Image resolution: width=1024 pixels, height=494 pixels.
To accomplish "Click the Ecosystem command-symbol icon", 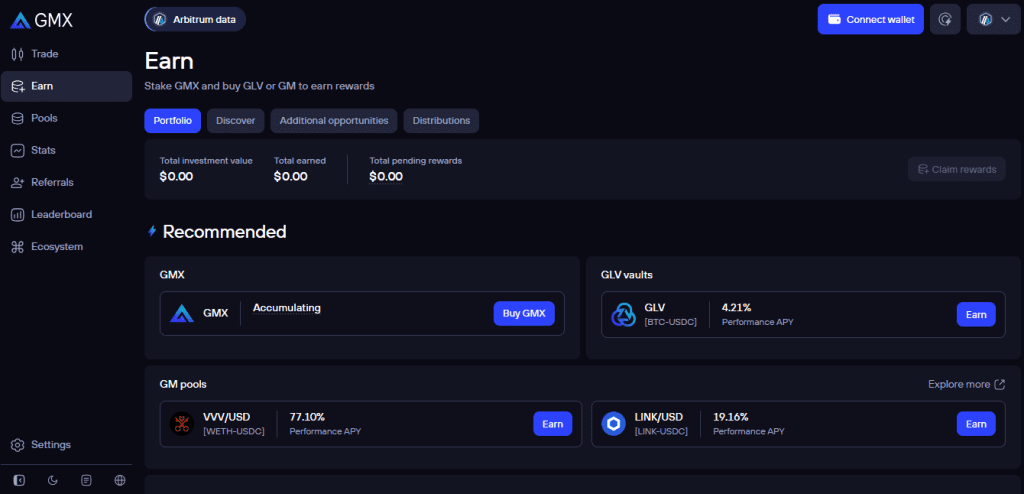I will tap(18, 247).
